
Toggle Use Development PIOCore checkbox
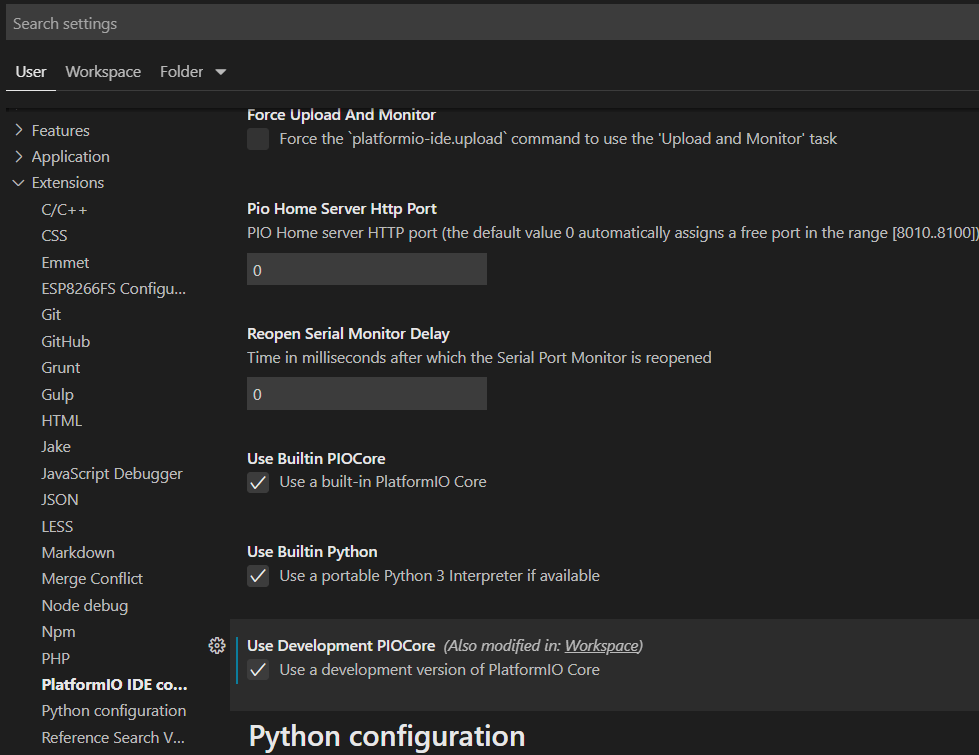pyautogui.click(x=258, y=670)
